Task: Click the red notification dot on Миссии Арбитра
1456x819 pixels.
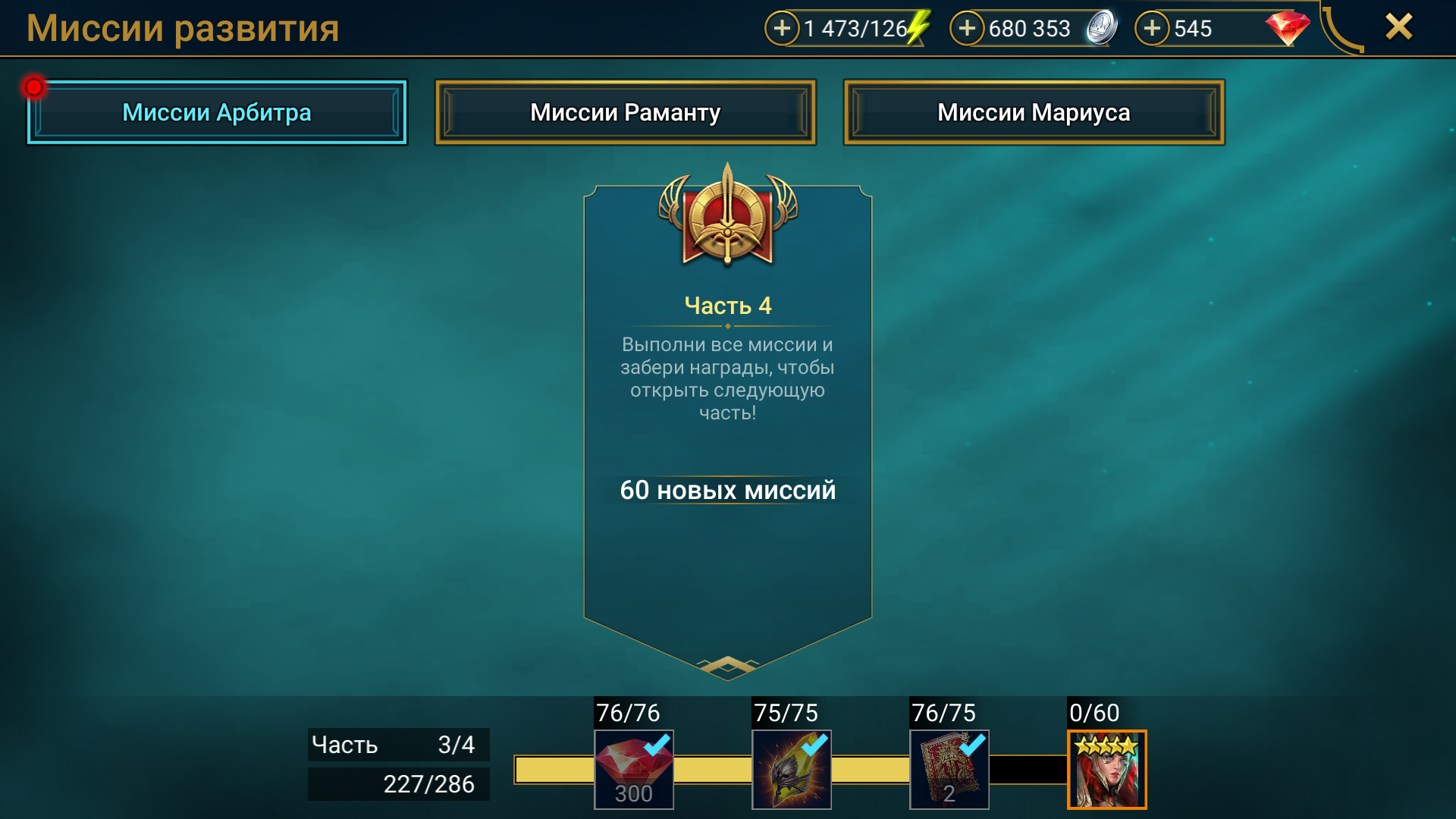Action: (34, 87)
